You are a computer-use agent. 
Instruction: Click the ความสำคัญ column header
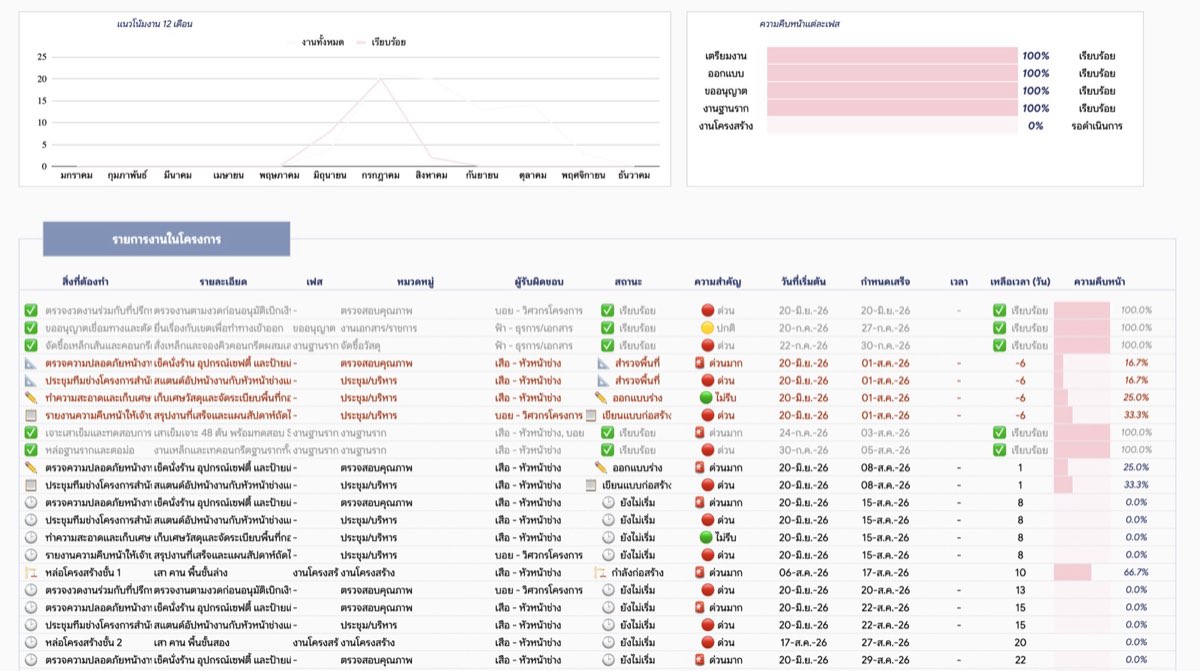(716, 282)
